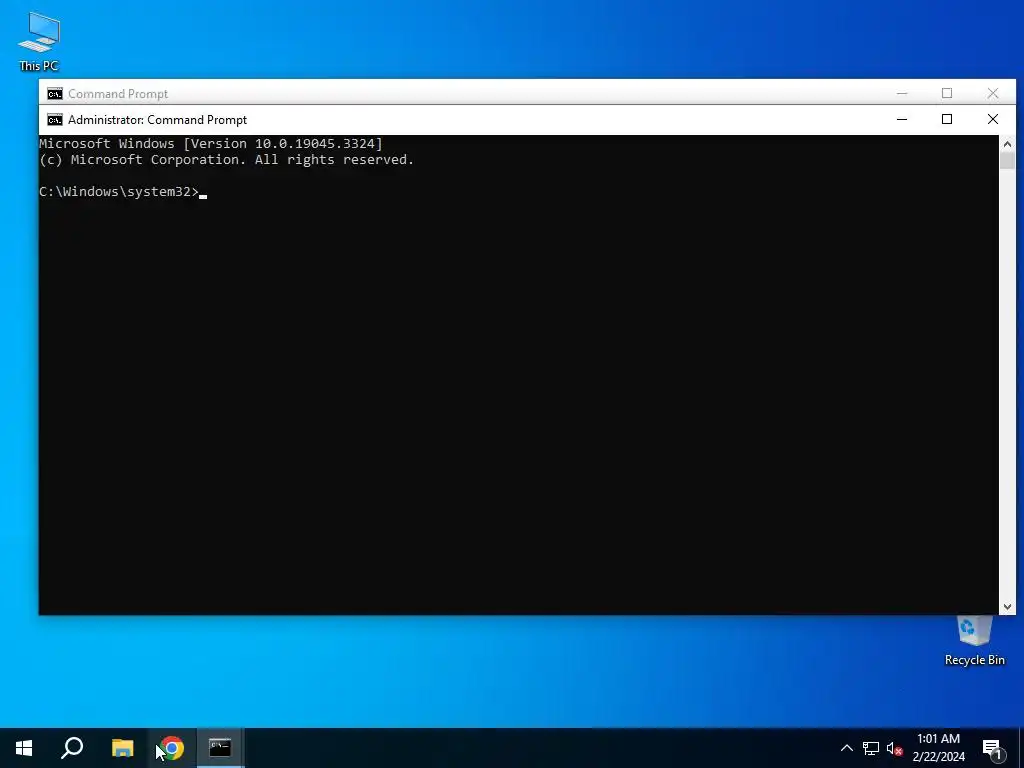Click the console scrollbar thumb
The height and width of the screenshot is (768, 1024).
1007,161
